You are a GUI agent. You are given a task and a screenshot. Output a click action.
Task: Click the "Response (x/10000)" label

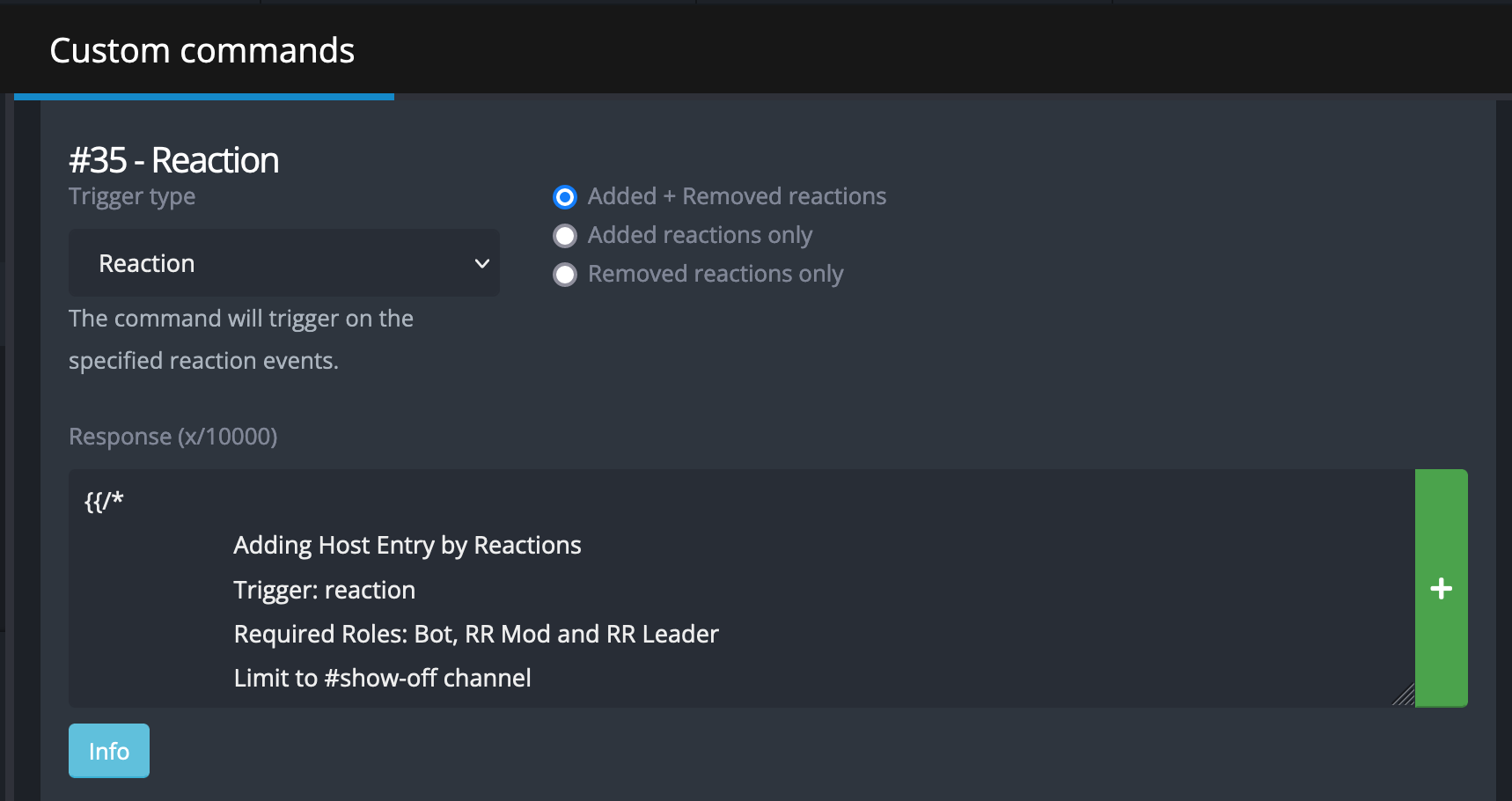(x=172, y=437)
